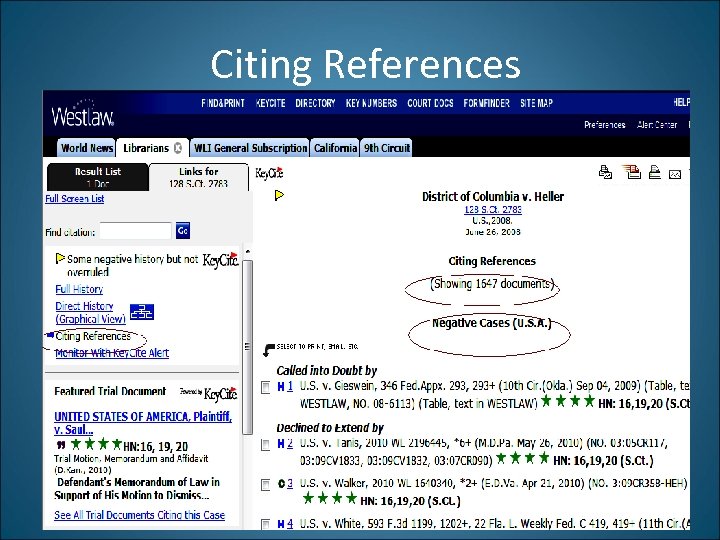The height and width of the screenshot is (540, 720).
Task: Click the Showing 1647 documents text
Action: (492, 284)
